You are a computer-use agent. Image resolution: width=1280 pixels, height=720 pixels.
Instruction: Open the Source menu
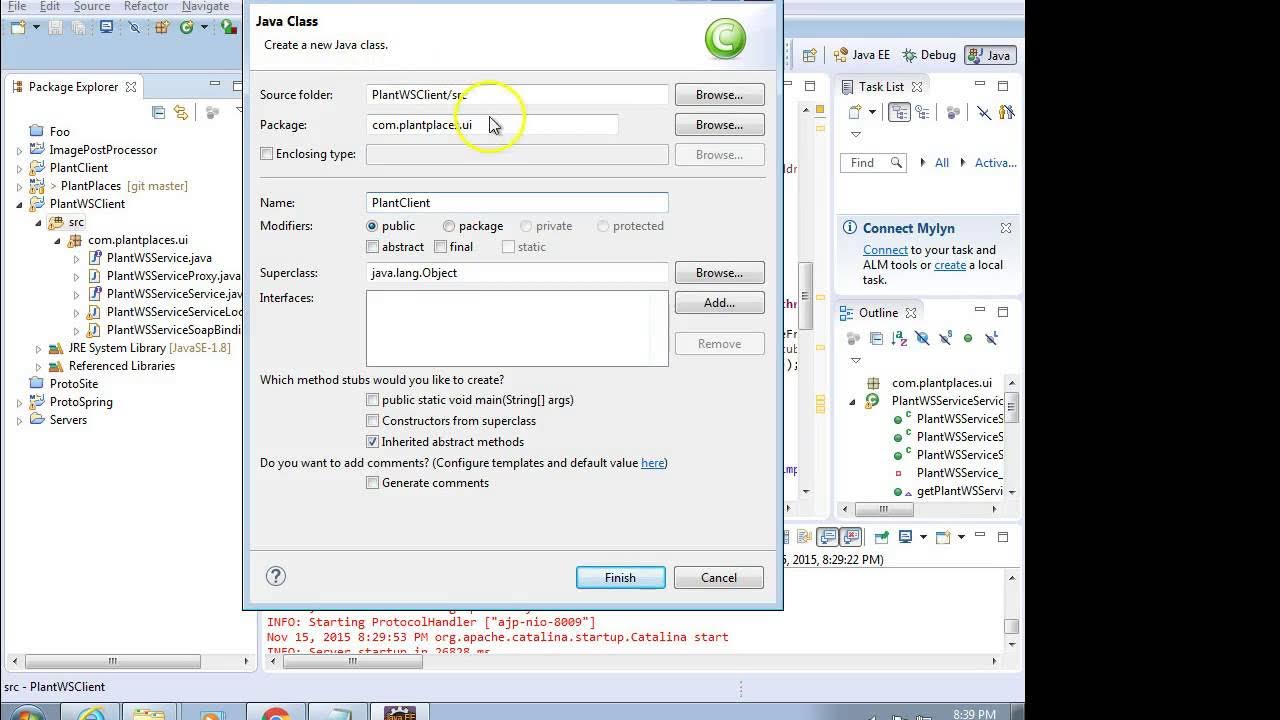coord(91,6)
